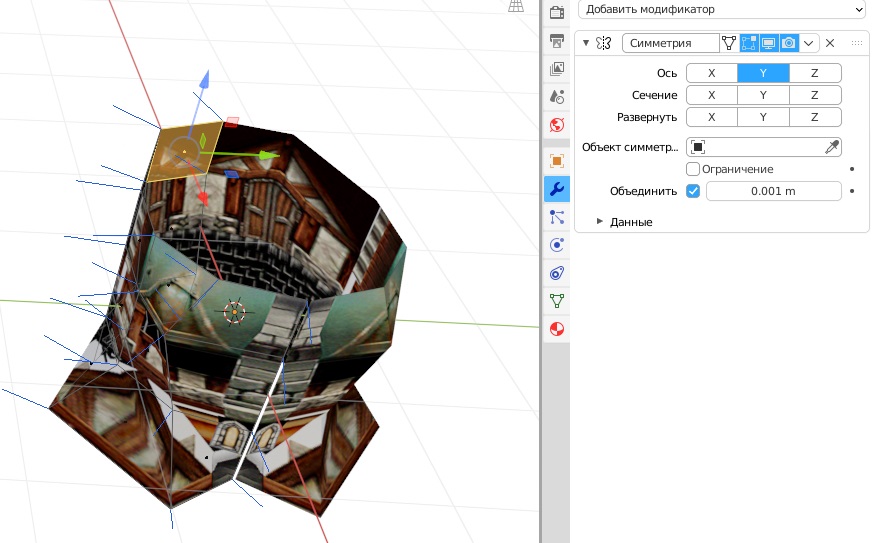Click blue Z axis gizmo arrow

point(205,79)
